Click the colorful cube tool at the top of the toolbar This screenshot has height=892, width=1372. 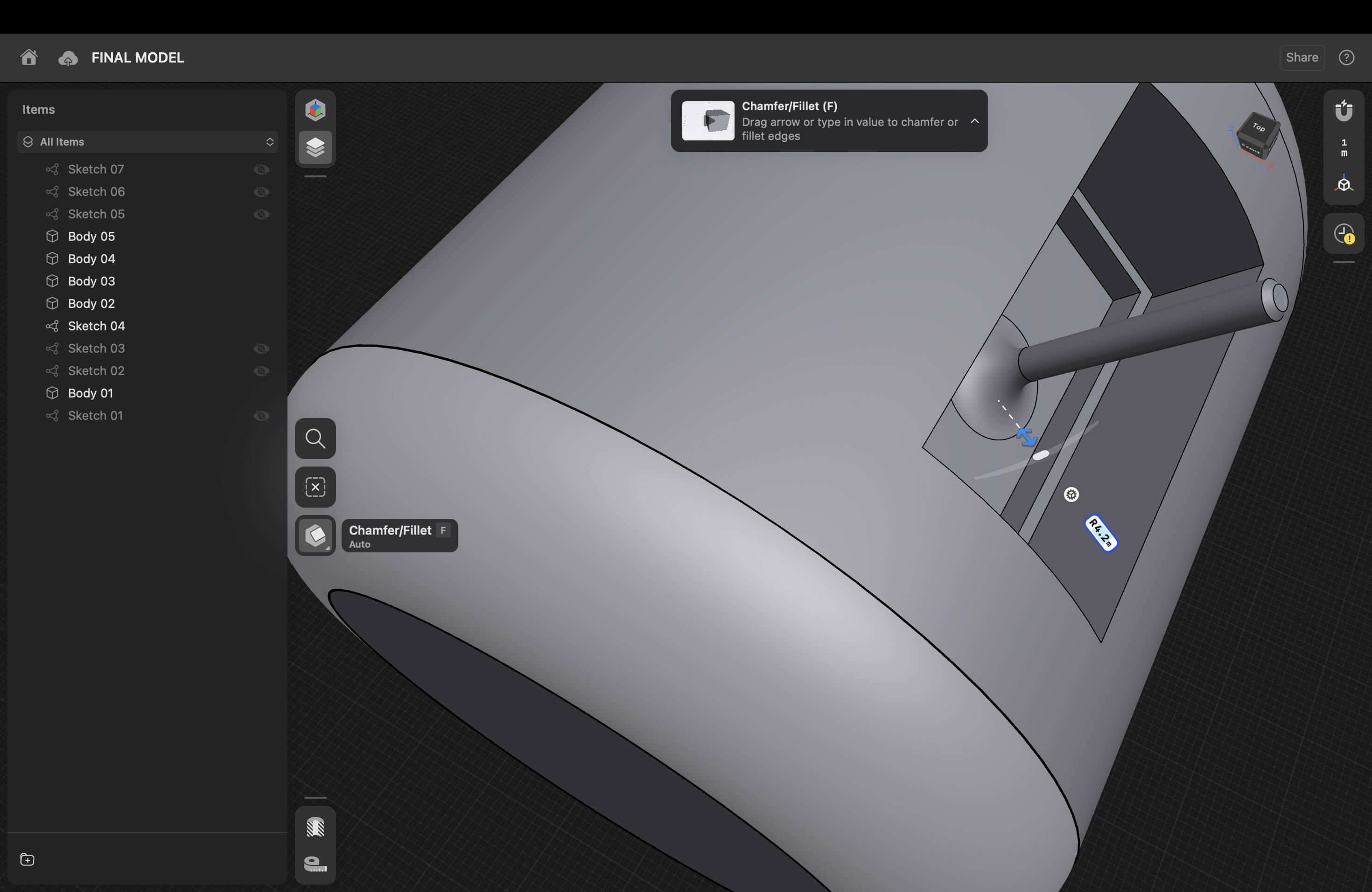315,110
